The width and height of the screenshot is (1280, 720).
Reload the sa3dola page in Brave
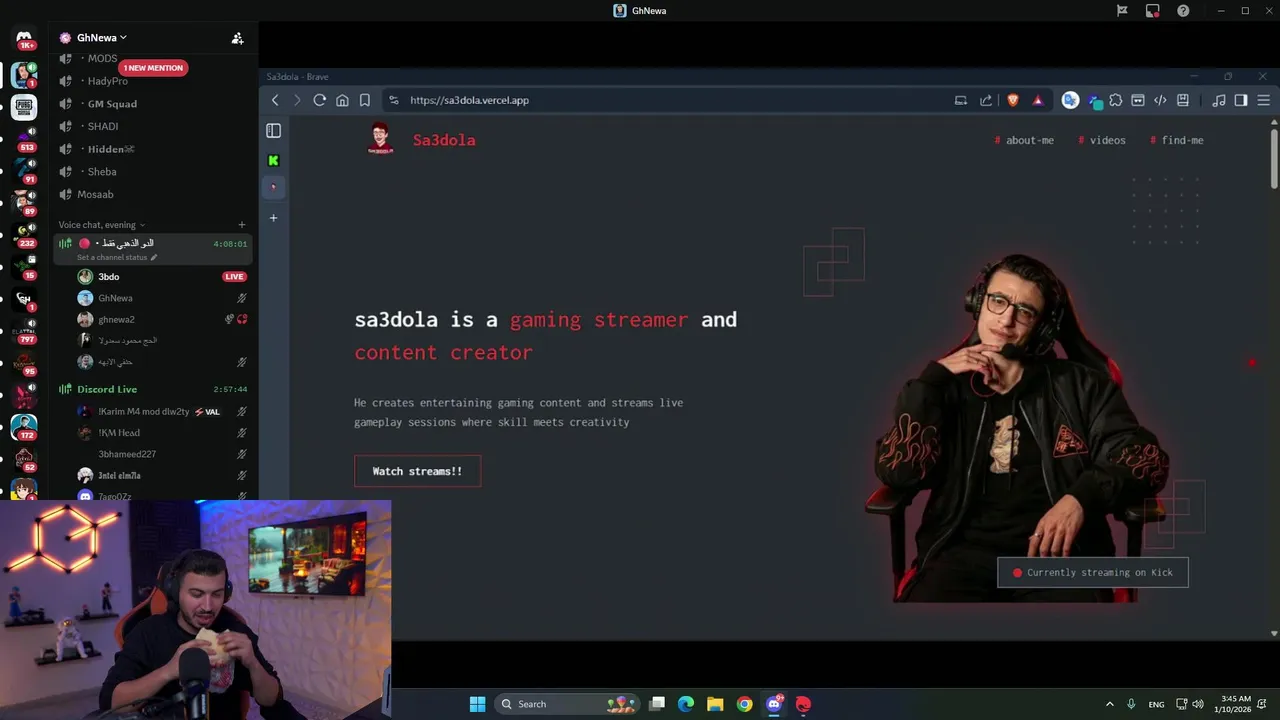point(319,100)
